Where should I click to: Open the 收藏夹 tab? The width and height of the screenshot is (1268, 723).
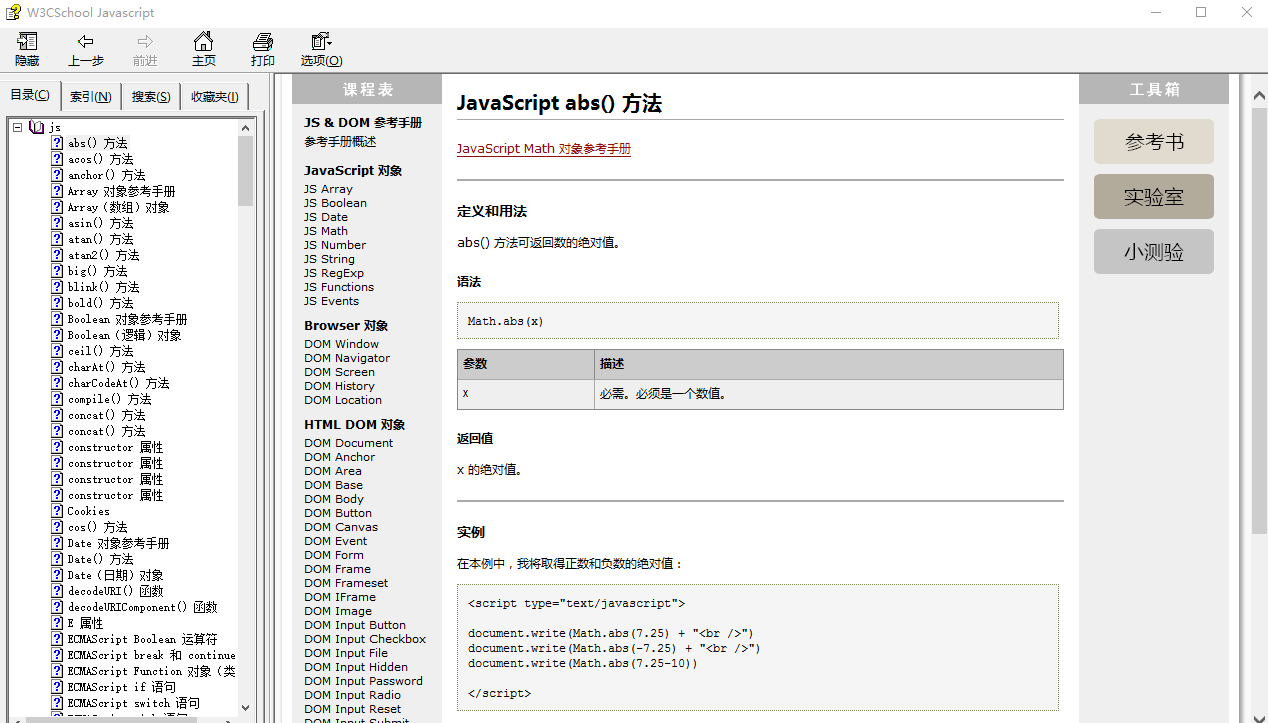[214, 95]
